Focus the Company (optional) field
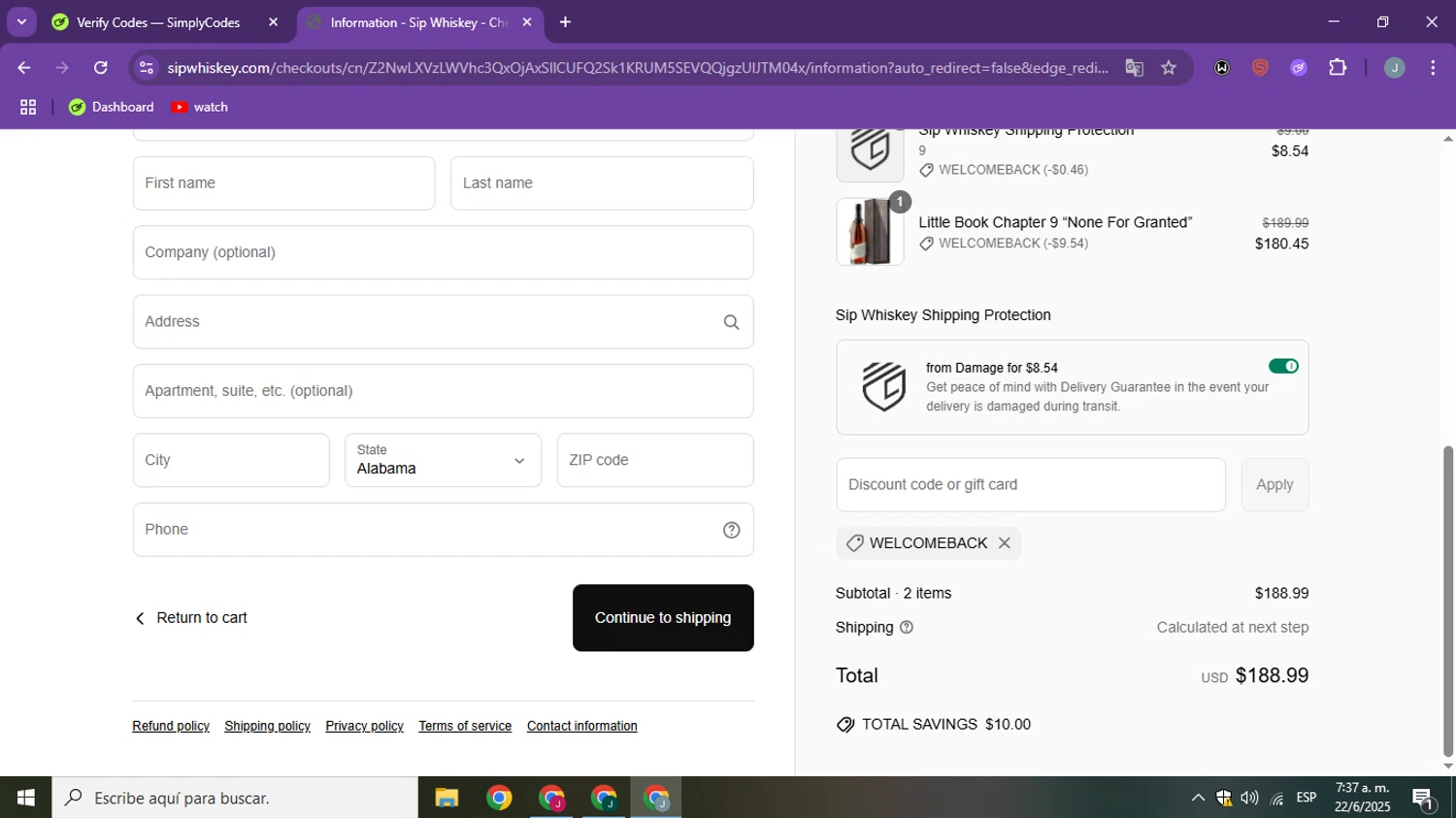1456x818 pixels. point(443,252)
